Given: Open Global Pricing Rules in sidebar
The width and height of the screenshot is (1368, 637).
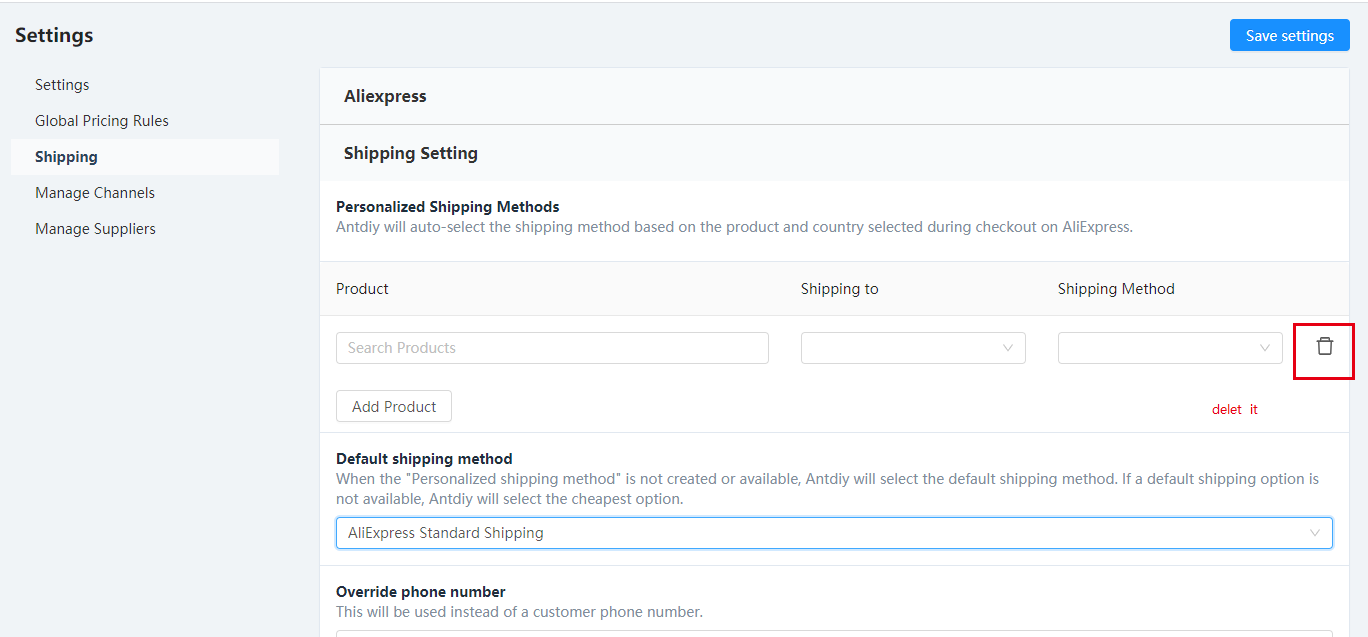Looking at the screenshot, I should pos(102,121).
